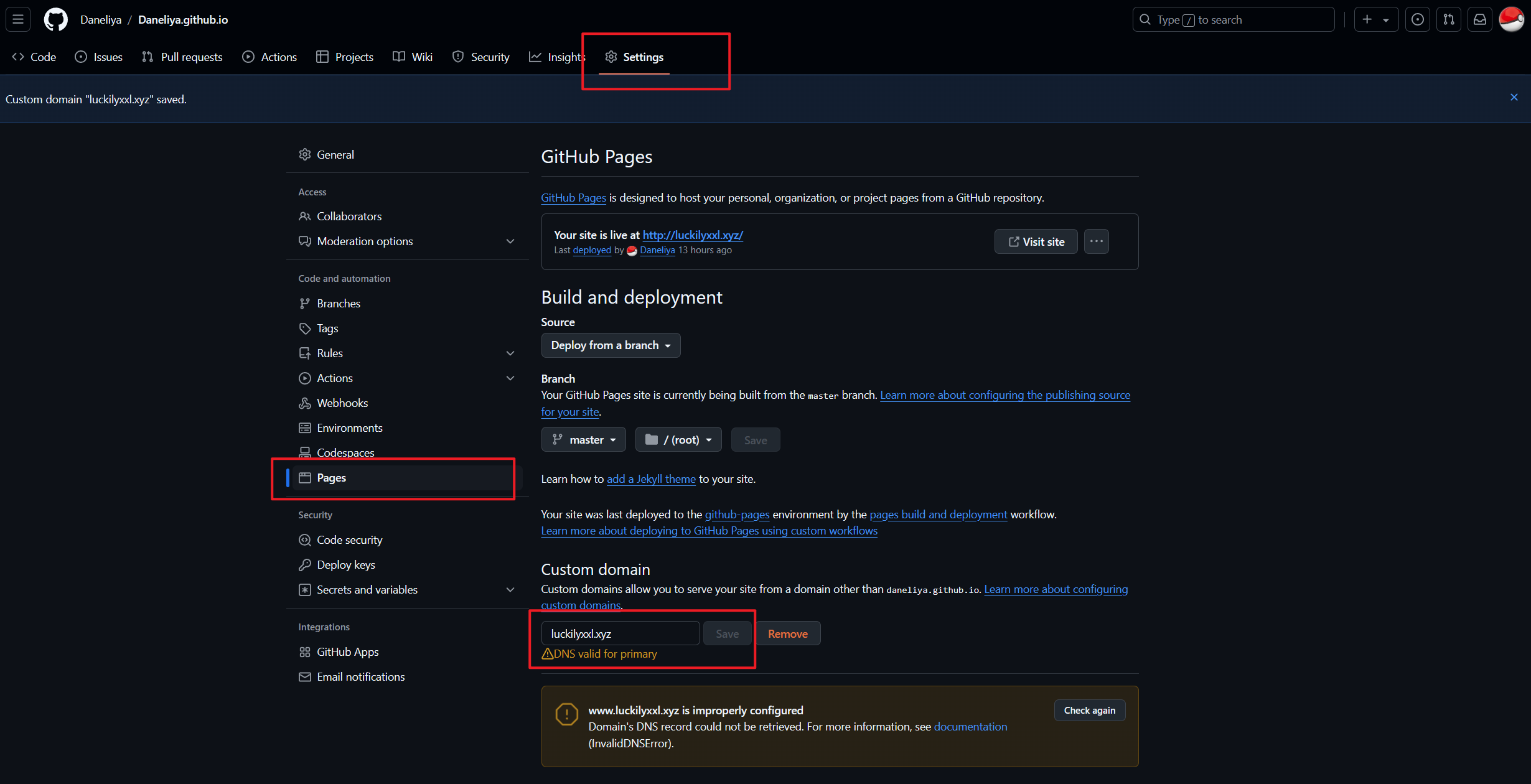1531x784 pixels.
Task: Open Codespaces settings
Action: tap(408, 452)
